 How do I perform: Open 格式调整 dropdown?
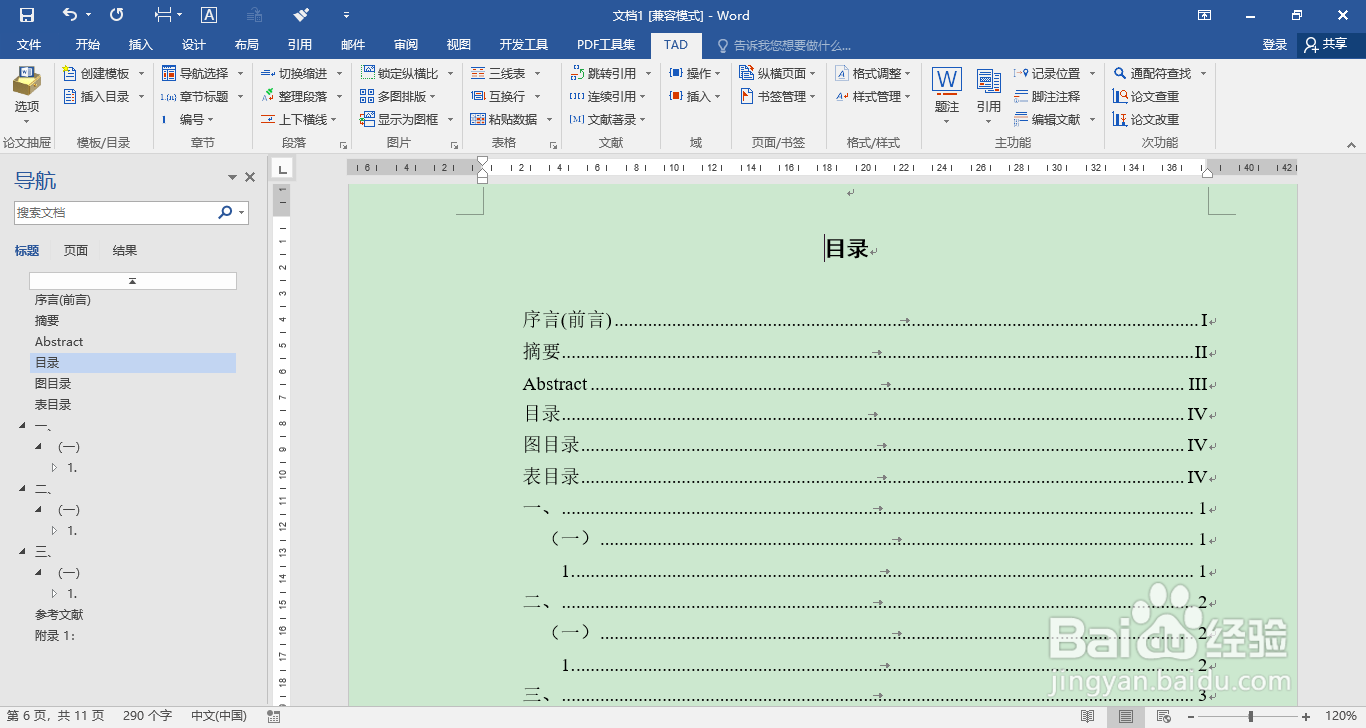pyautogui.click(x=908, y=74)
